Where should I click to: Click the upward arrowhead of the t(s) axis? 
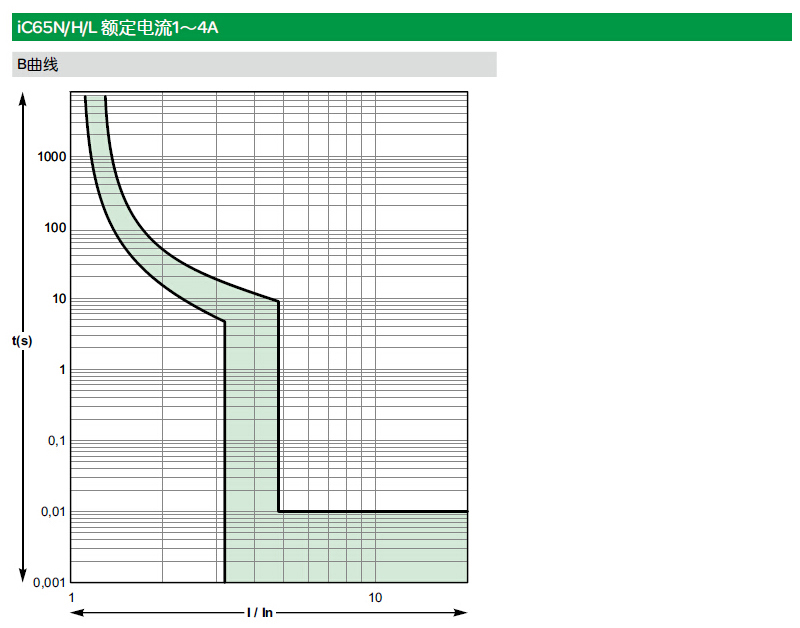23,97
